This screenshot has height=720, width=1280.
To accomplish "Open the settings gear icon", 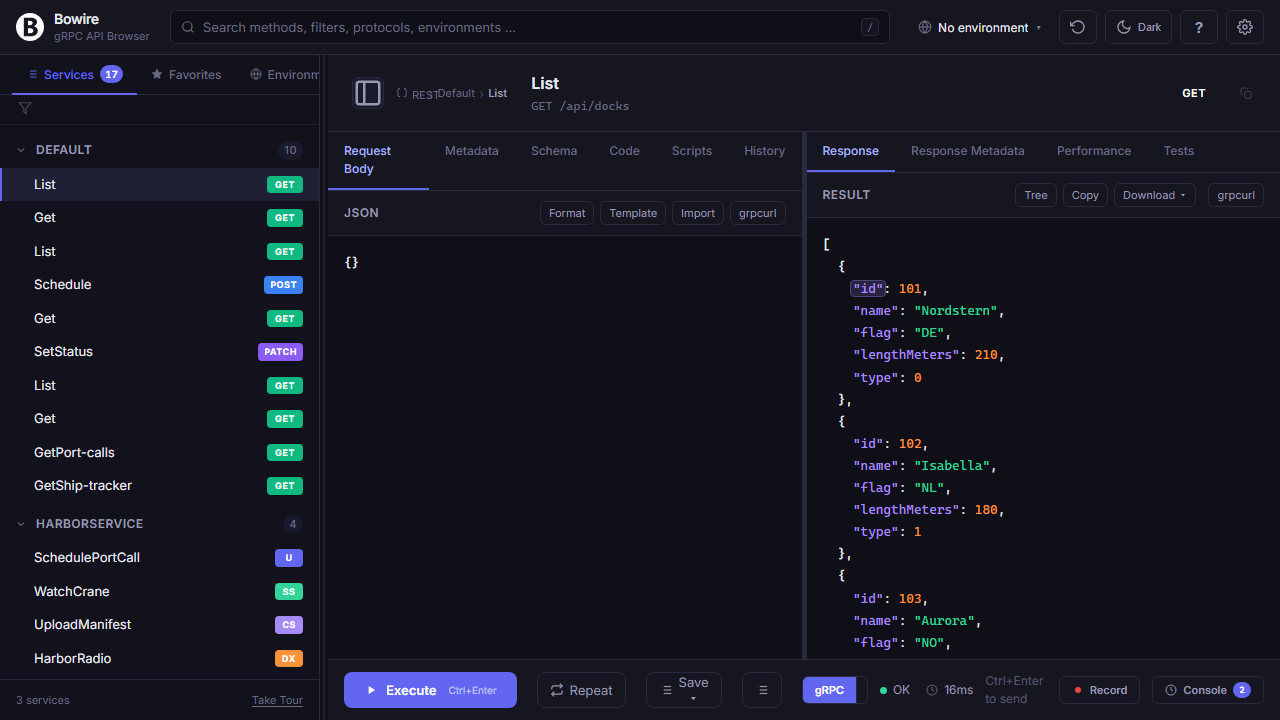I will [1245, 27].
